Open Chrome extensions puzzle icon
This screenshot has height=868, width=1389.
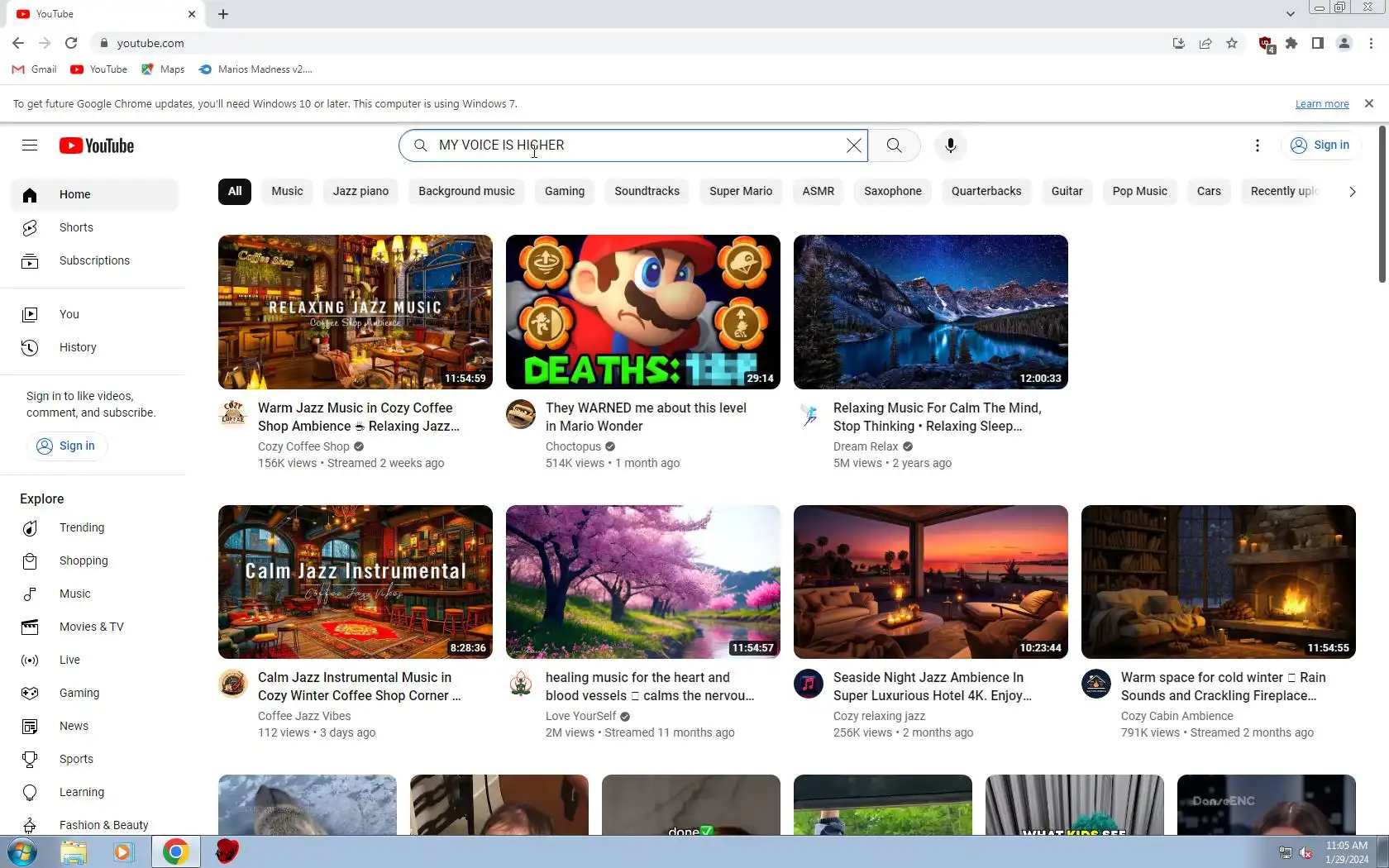click(1291, 43)
